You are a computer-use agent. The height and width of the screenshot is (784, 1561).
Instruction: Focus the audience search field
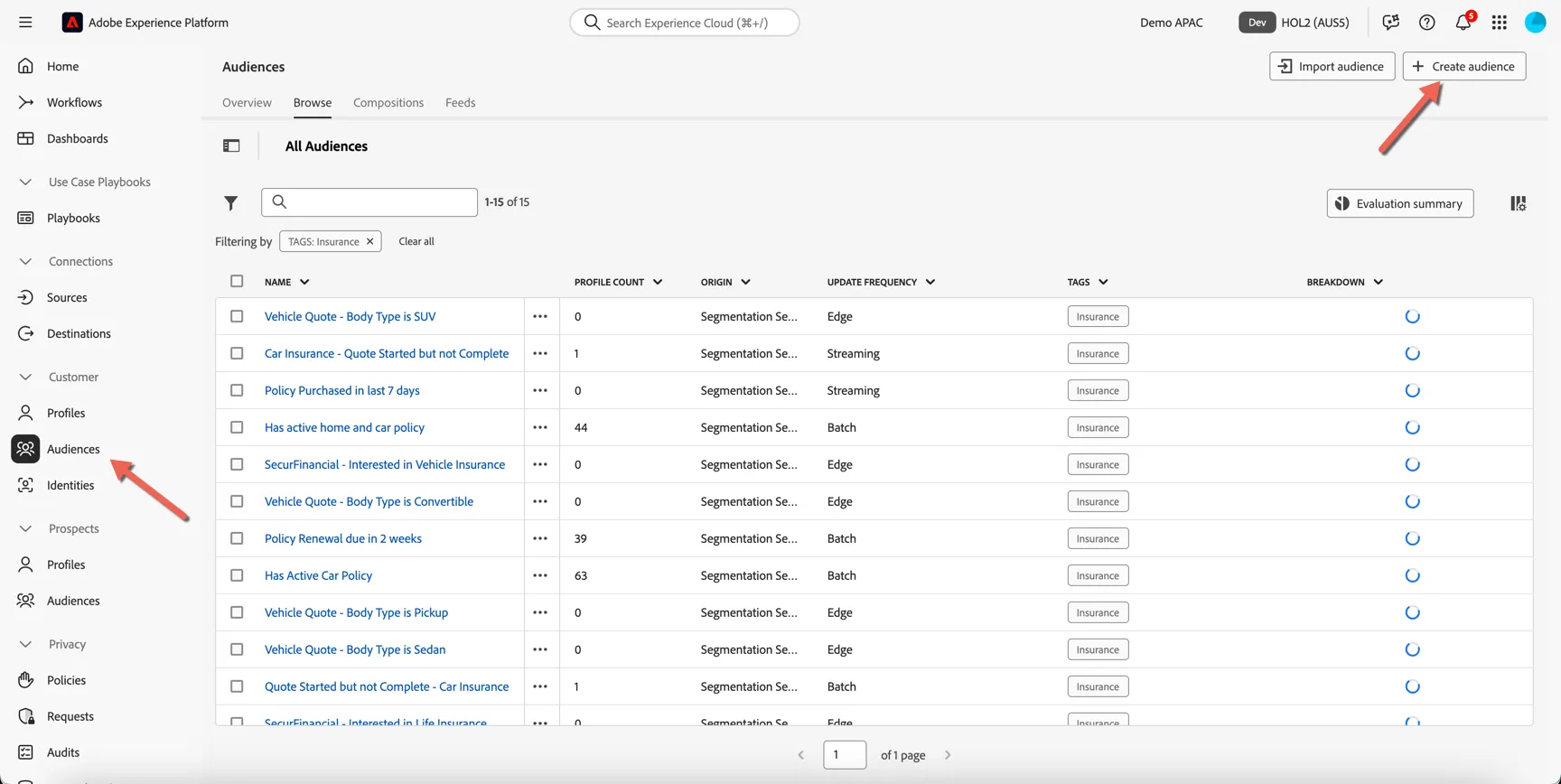(369, 201)
